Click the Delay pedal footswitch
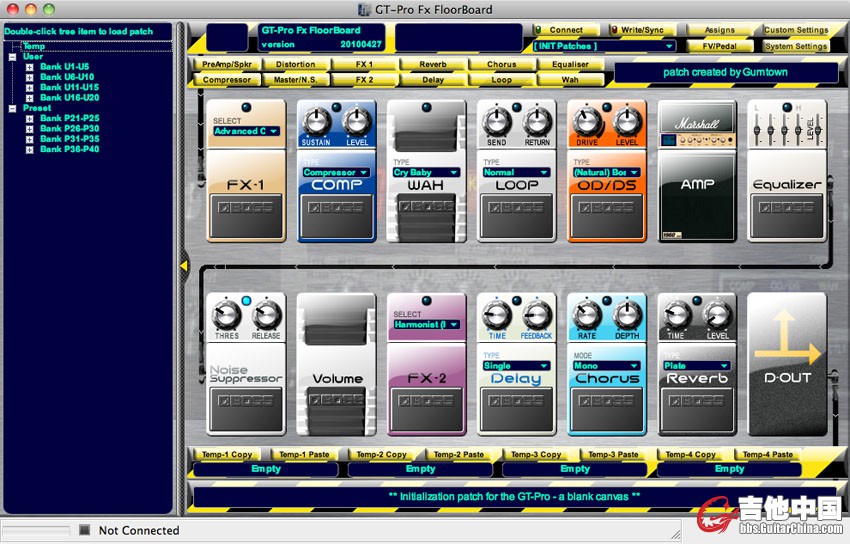850x544 pixels. (x=516, y=409)
